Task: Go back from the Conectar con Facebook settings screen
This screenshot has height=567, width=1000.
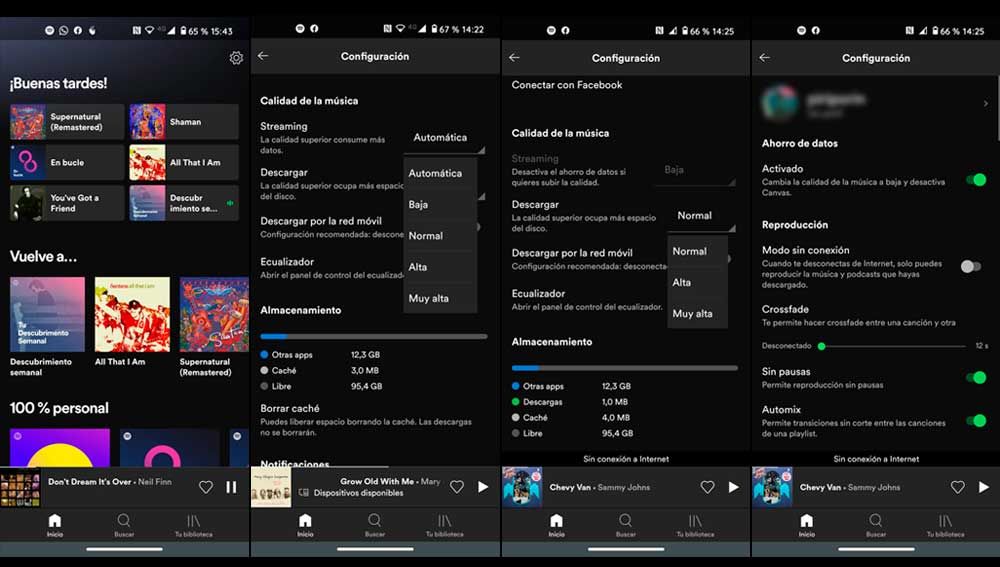Action: (514, 57)
